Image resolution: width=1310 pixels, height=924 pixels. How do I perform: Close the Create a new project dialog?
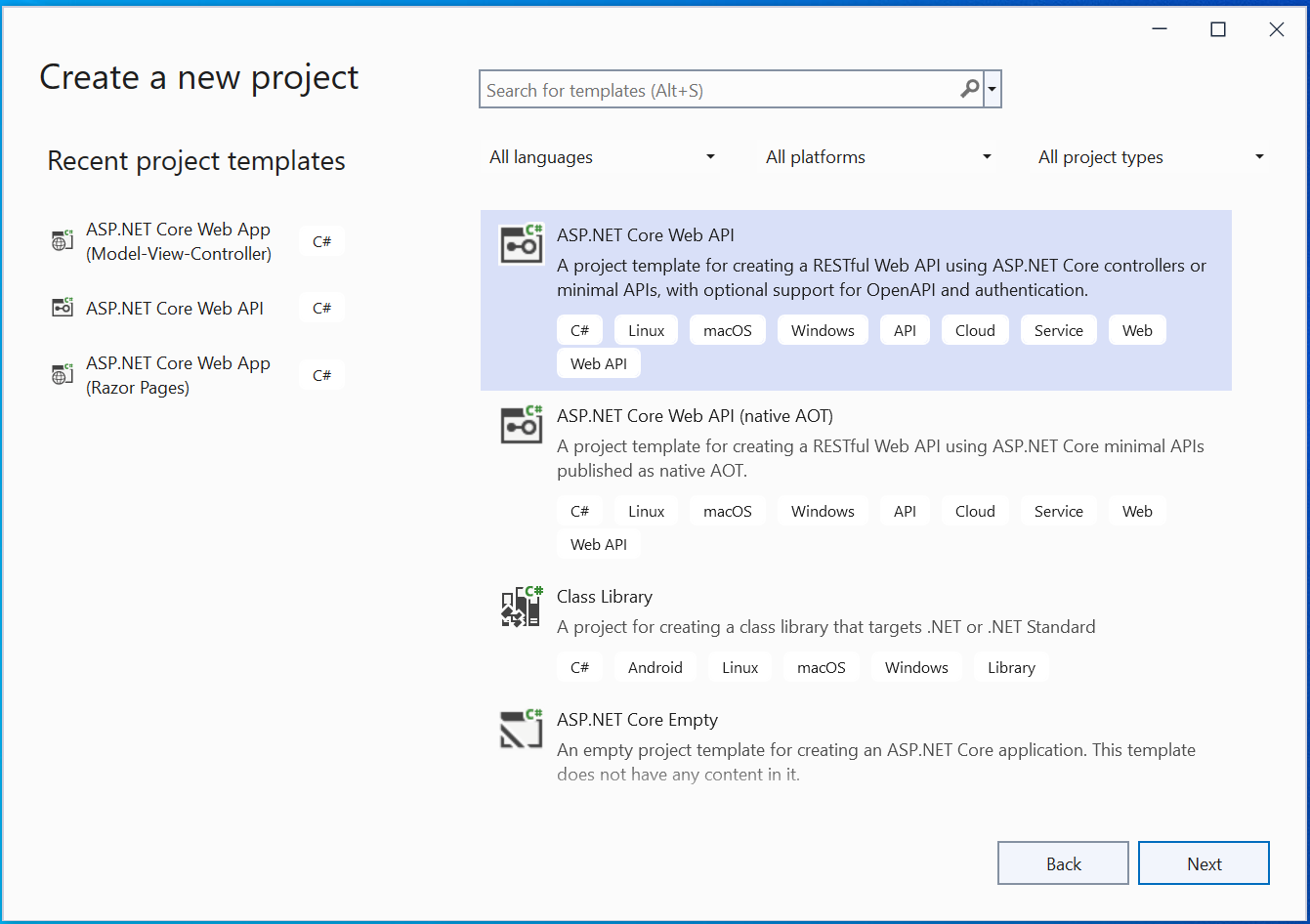pyautogui.click(x=1277, y=29)
